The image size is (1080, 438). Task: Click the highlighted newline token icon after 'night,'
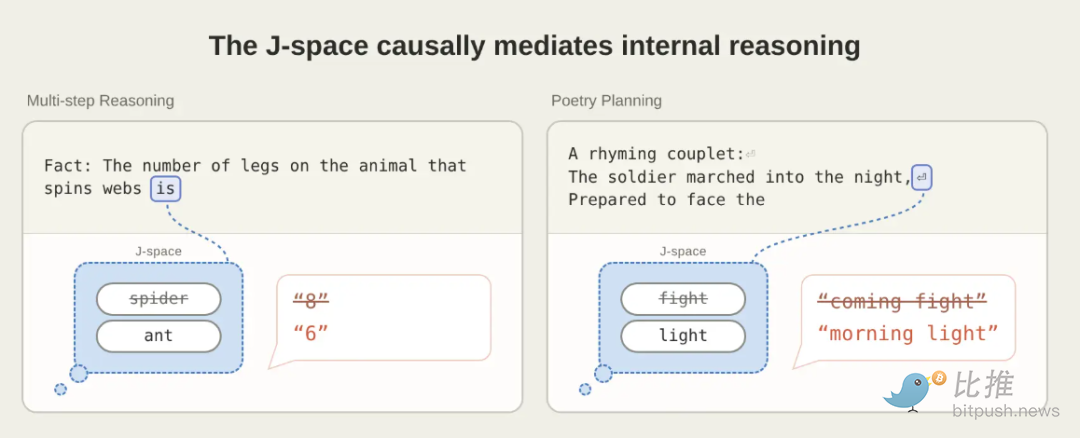922,178
